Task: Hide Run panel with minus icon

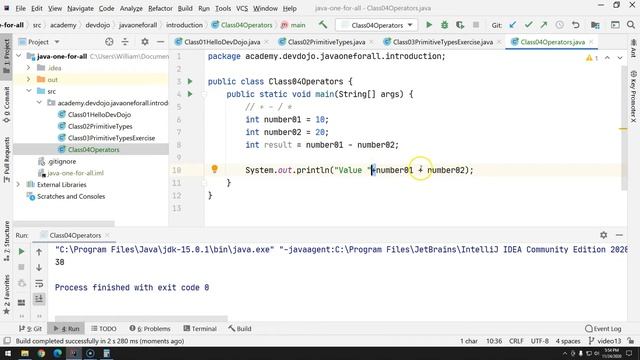Action: coord(619,235)
